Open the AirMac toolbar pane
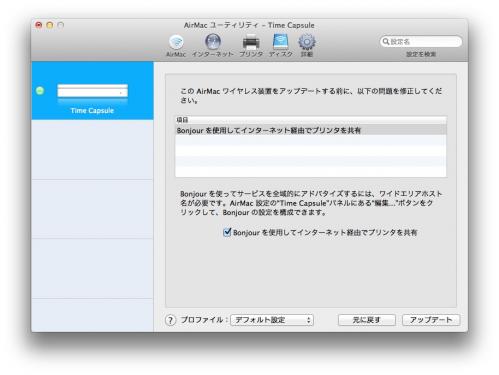Viewport: 499px width, 375px height. 176,46
